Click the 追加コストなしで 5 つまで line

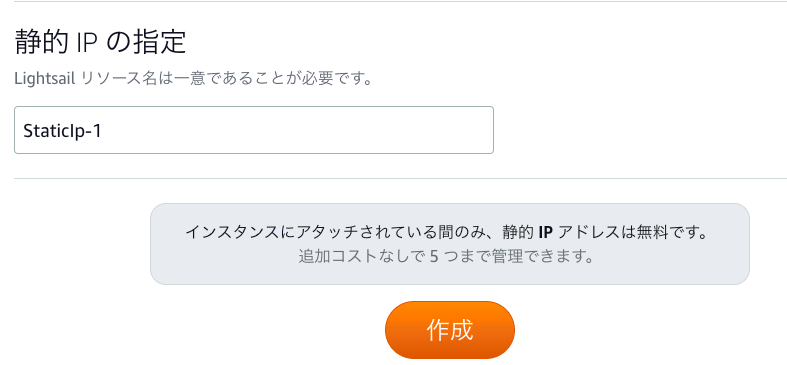coord(447,257)
